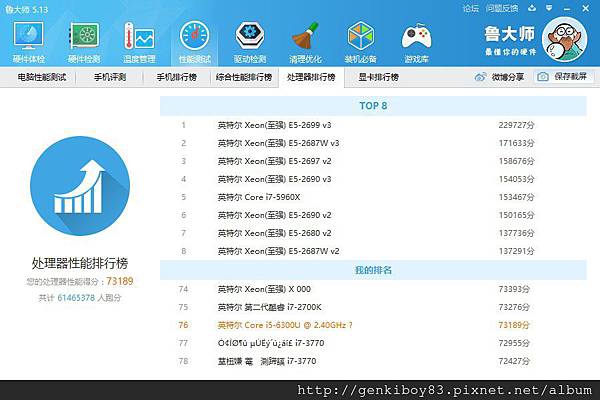This screenshot has height=400, width=600.
Task: Switch to the 综合性能排行榜 tab
Action: point(244,77)
